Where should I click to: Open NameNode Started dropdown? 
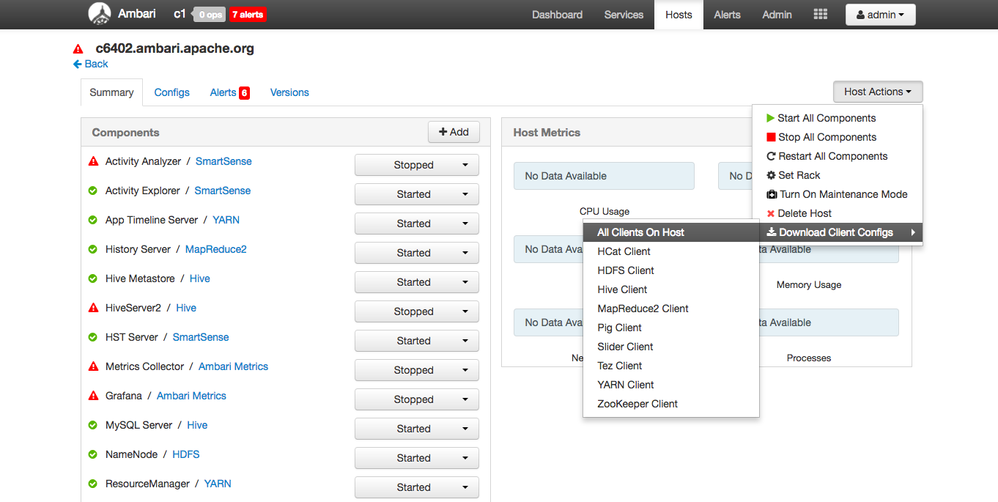(417, 458)
